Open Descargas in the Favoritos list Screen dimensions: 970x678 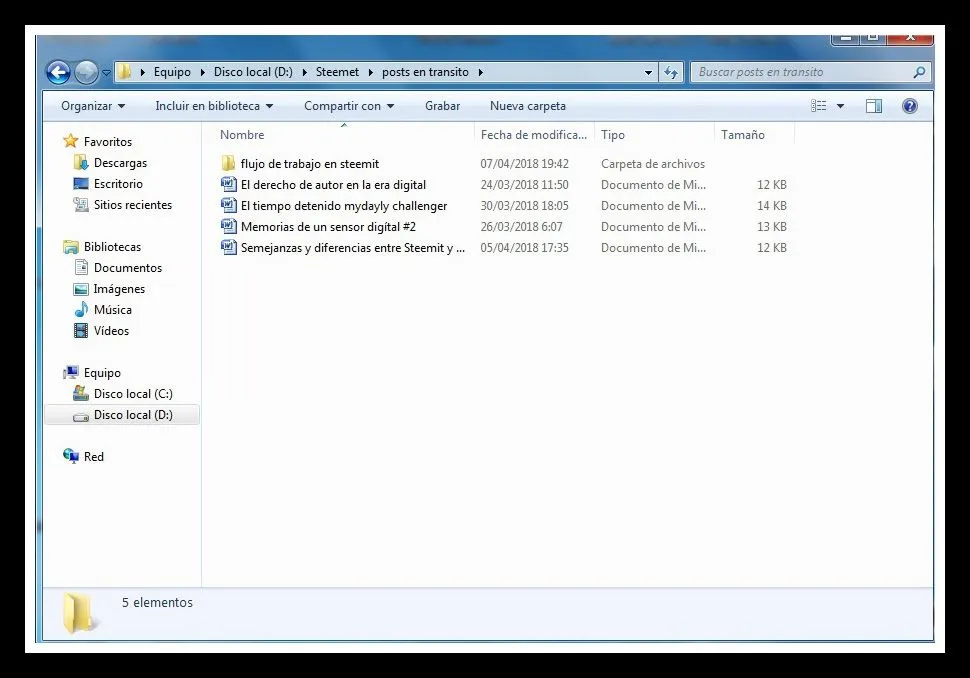120,163
